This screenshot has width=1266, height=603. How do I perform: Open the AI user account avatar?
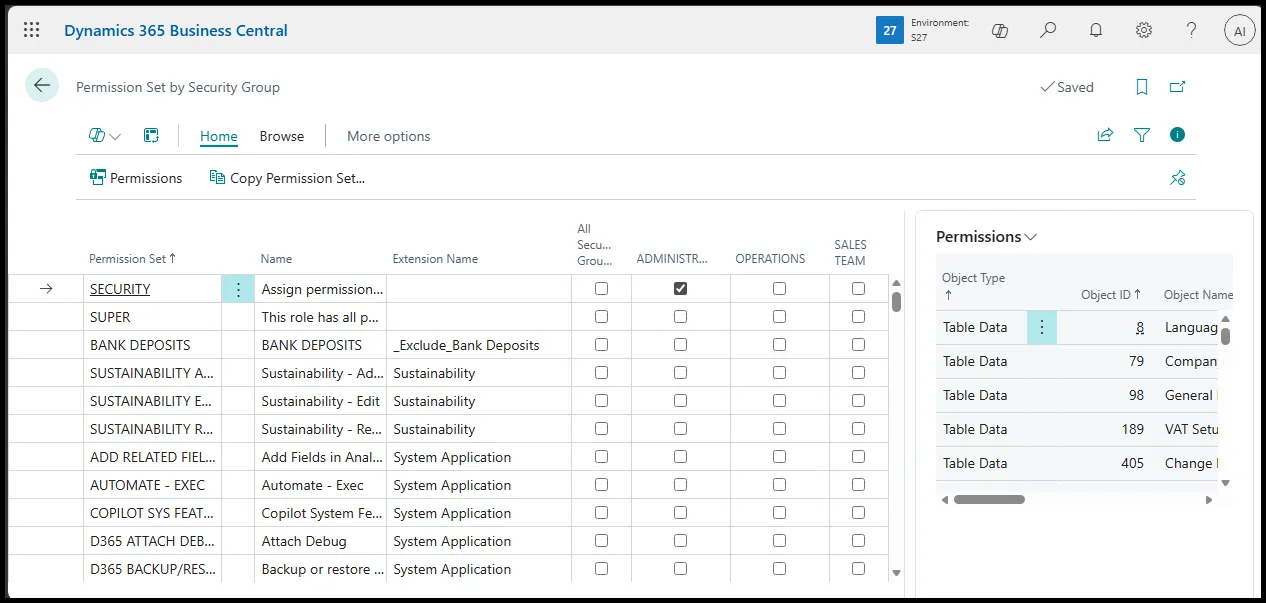point(1240,30)
